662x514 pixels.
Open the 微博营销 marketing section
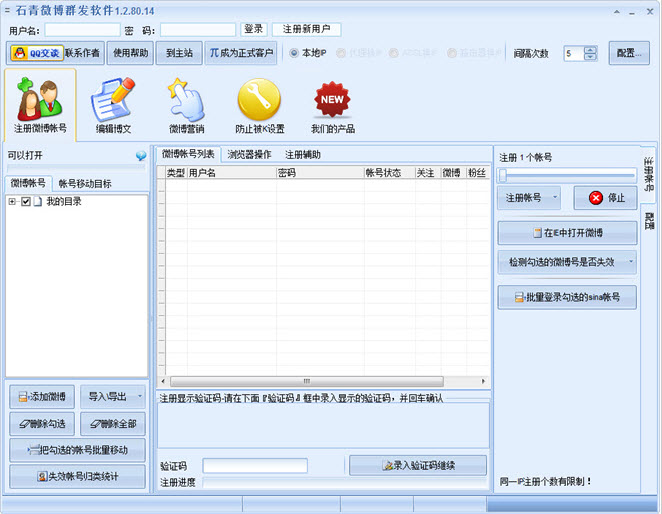(x=187, y=106)
